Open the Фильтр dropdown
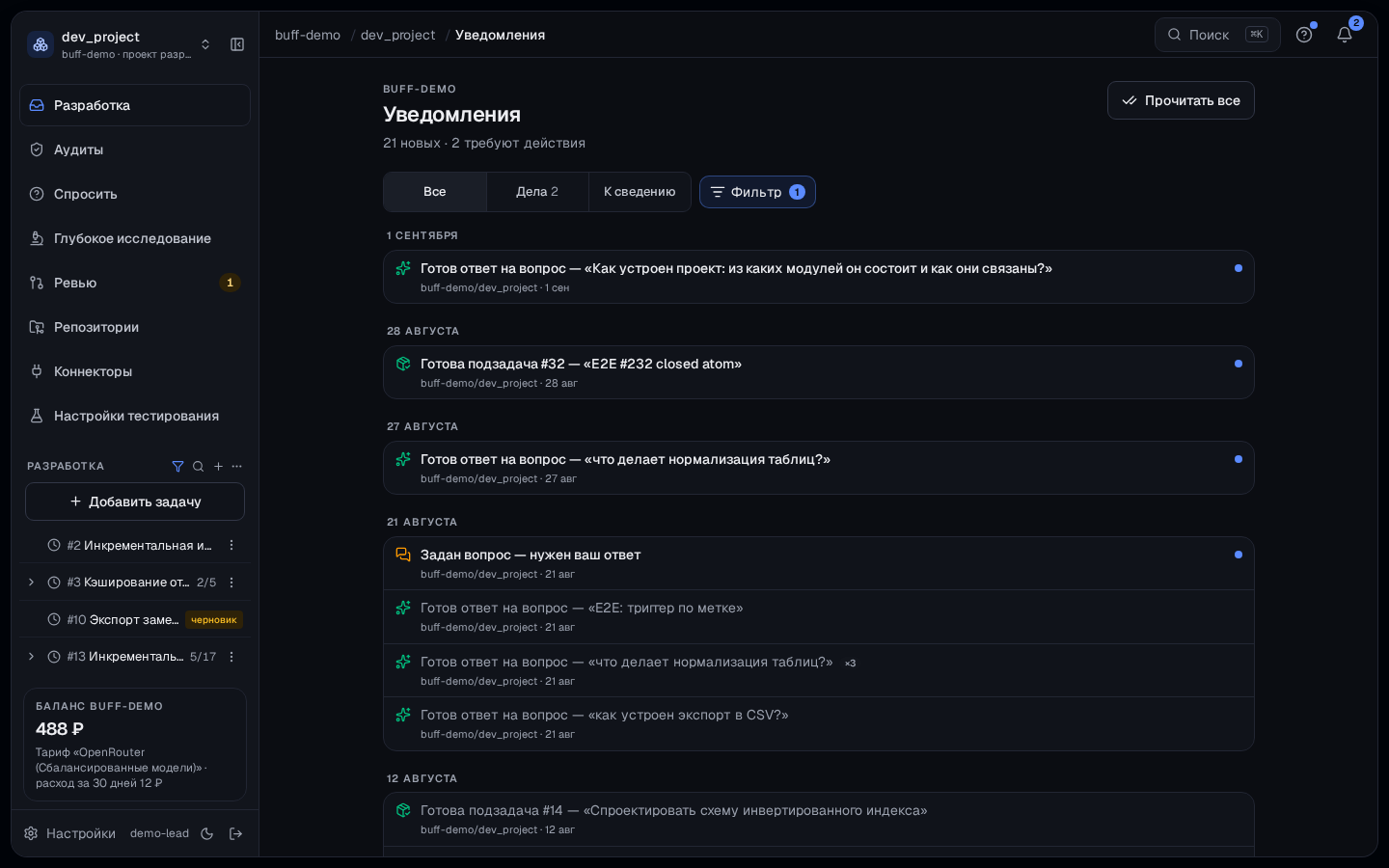This screenshot has height=868, width=1389. click(x=757, y=192)
